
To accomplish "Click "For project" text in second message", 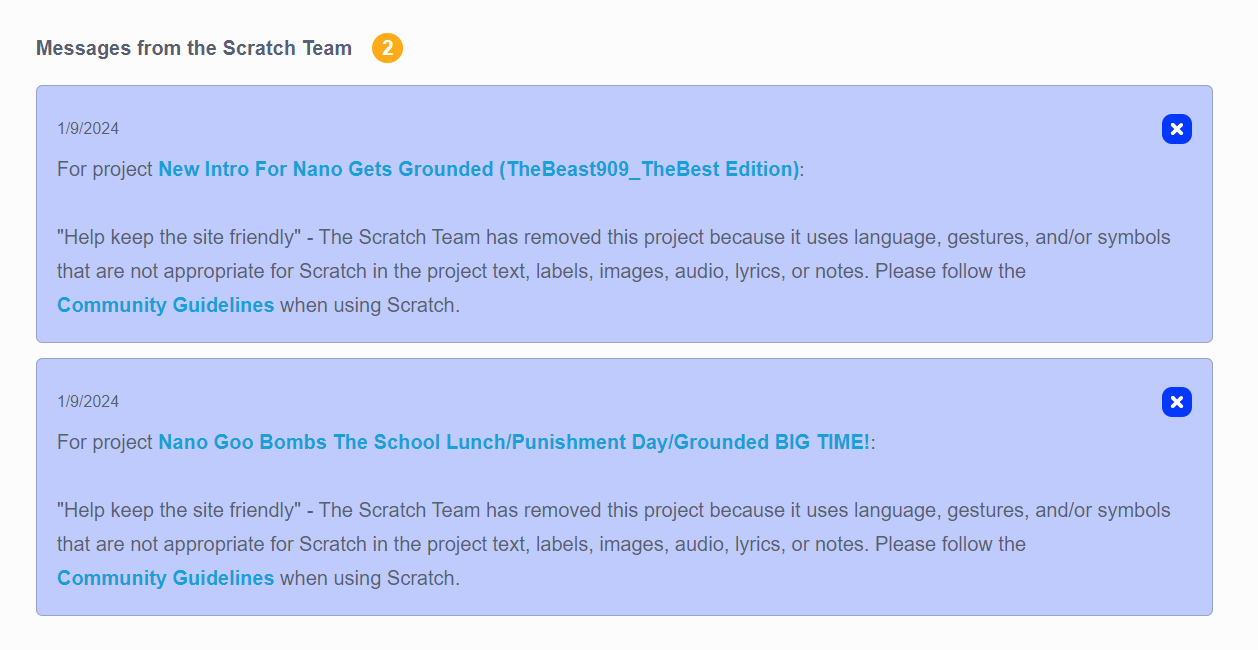I will [x=104, y=442].
